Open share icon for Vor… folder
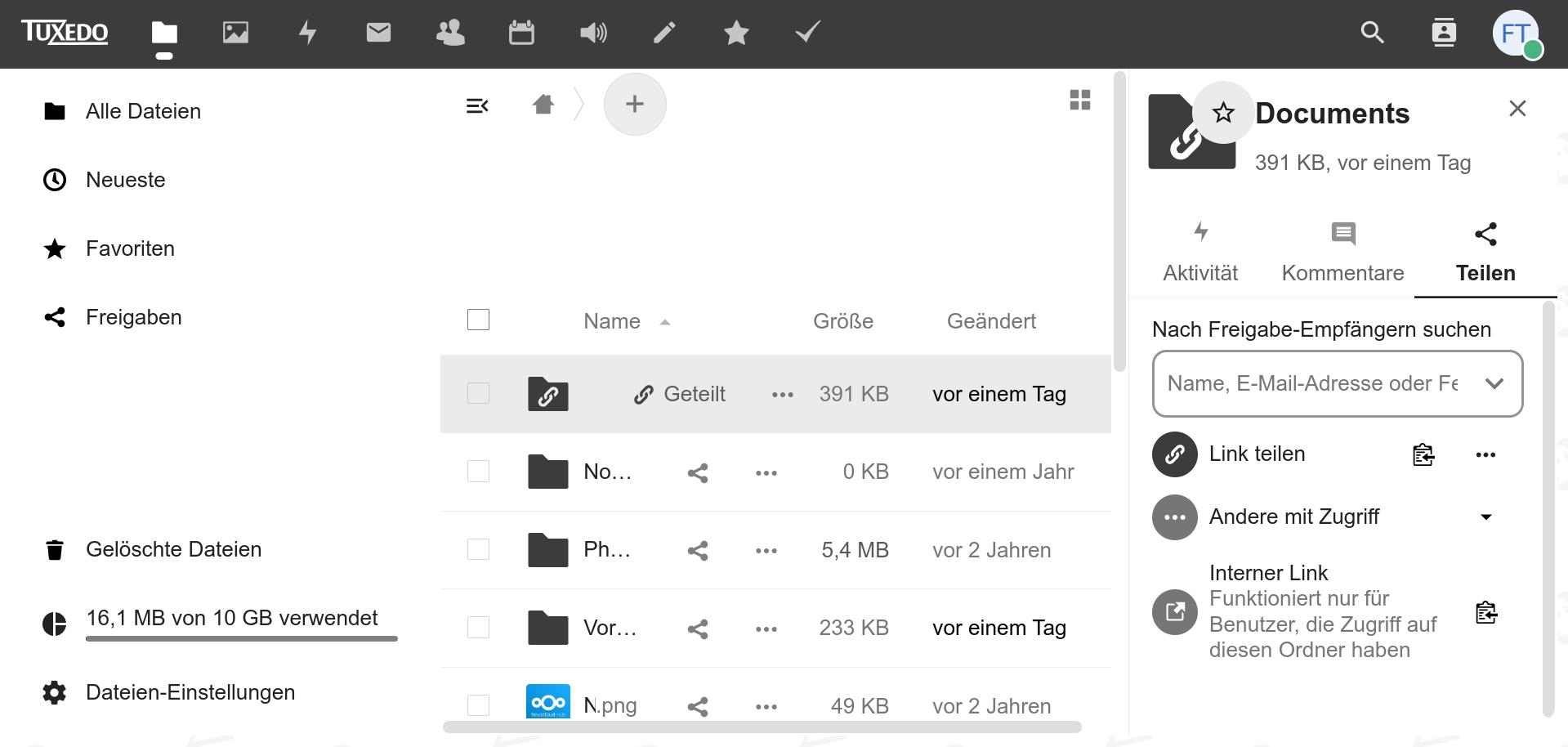The width and height of the screenshot is (1568, 747). click(x=698, y=628)
